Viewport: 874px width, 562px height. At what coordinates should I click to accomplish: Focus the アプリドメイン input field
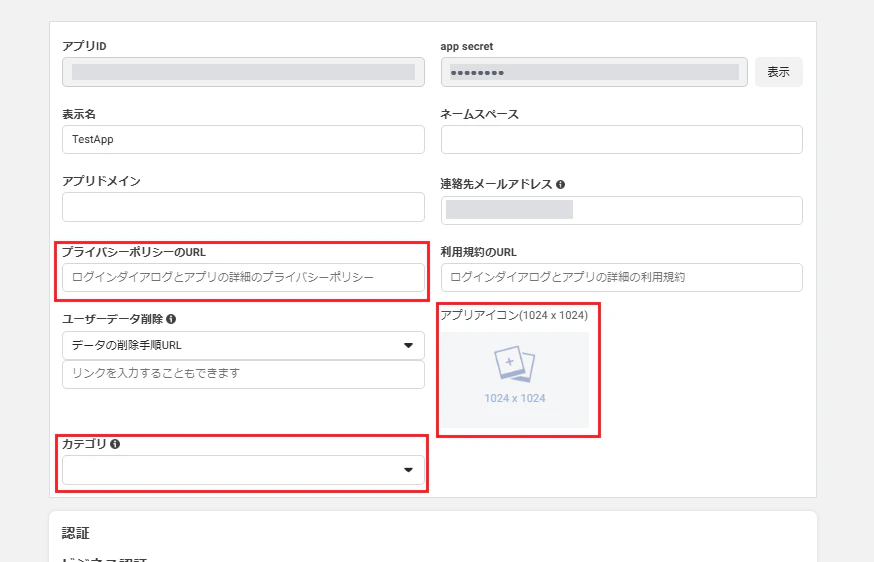(243, 207)
